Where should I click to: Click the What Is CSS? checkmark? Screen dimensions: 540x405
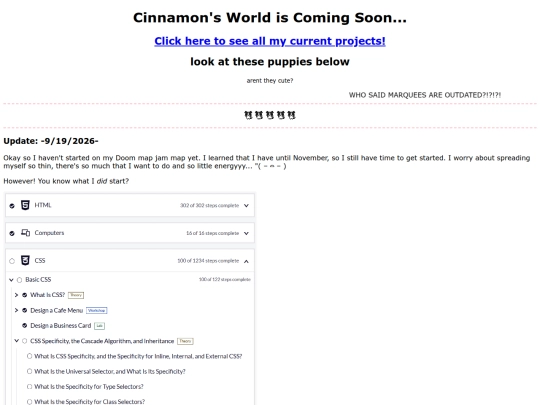tap(24, 295)
